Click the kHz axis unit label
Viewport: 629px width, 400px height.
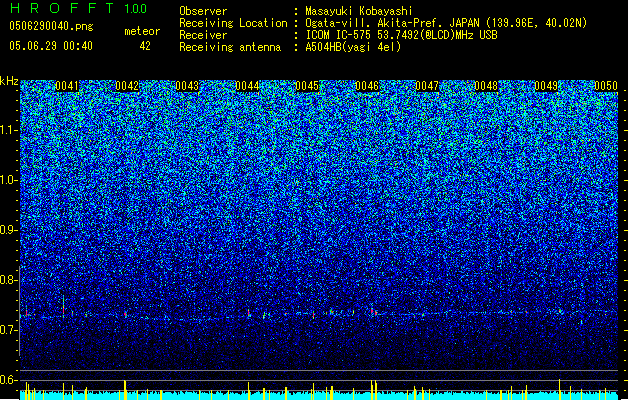[x=9, y=81]
